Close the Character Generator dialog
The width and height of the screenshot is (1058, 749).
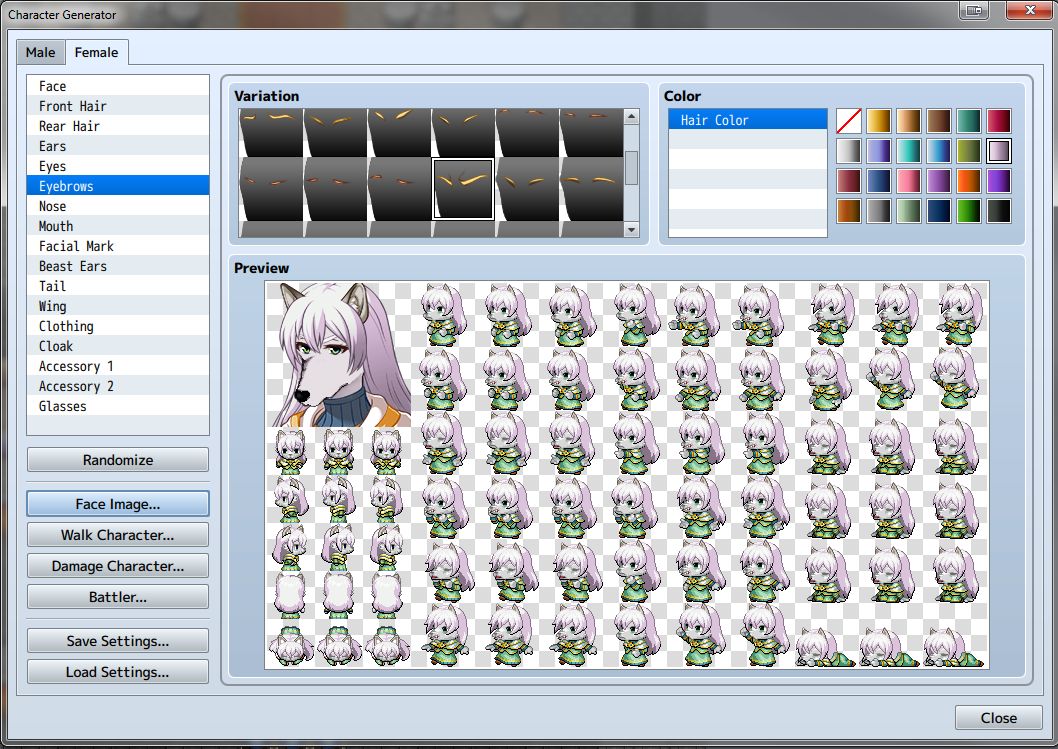click(x=999, y=718)
